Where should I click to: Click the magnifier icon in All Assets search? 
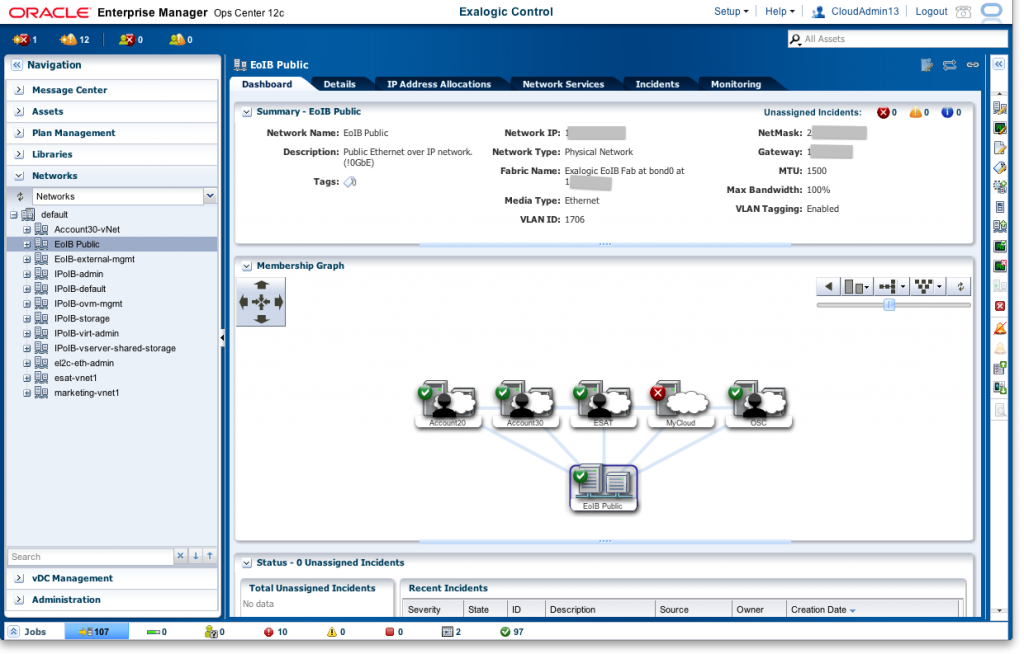[795, 39]
